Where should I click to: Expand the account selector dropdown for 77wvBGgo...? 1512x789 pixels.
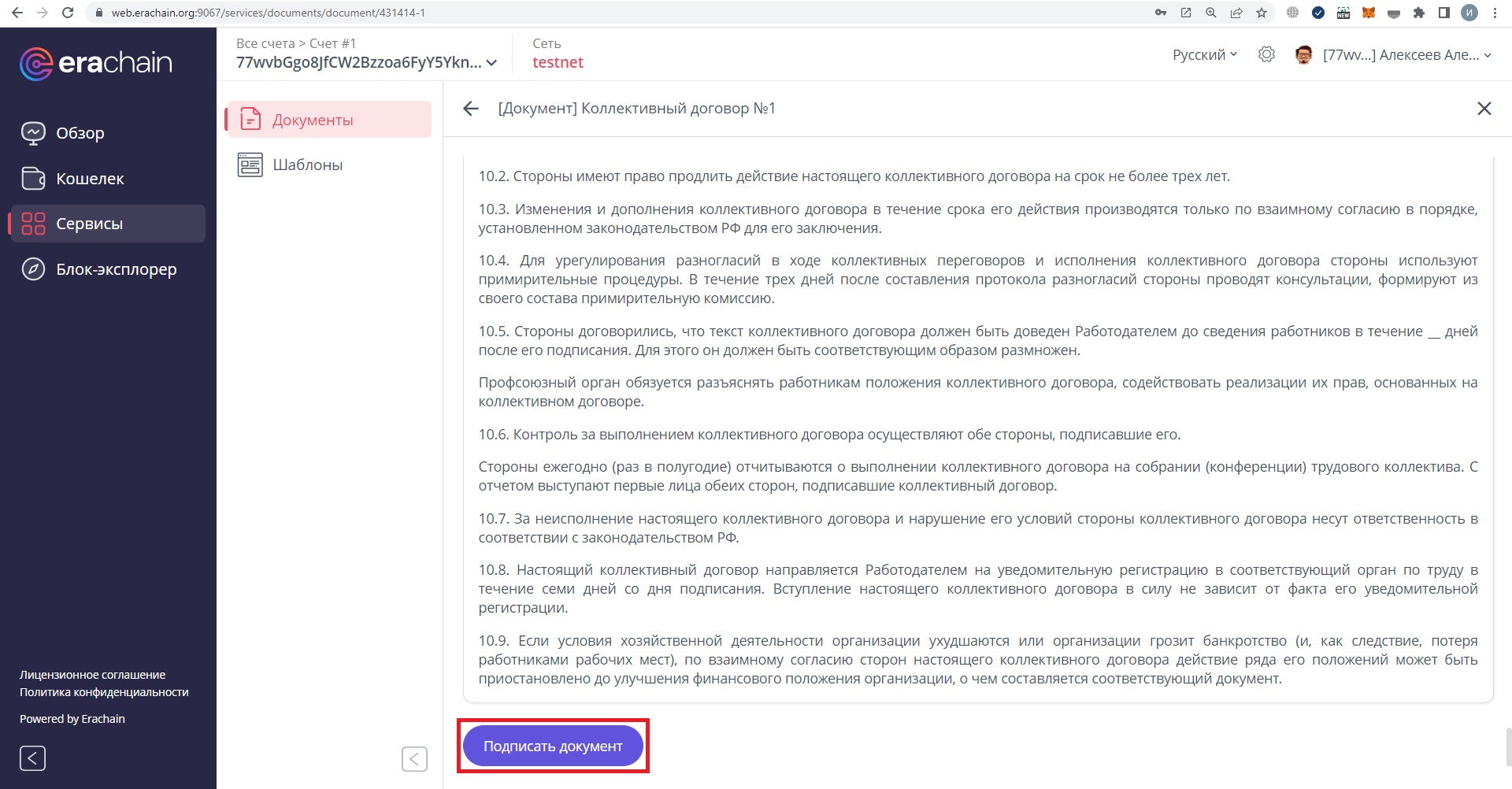[x=491, y=63]
